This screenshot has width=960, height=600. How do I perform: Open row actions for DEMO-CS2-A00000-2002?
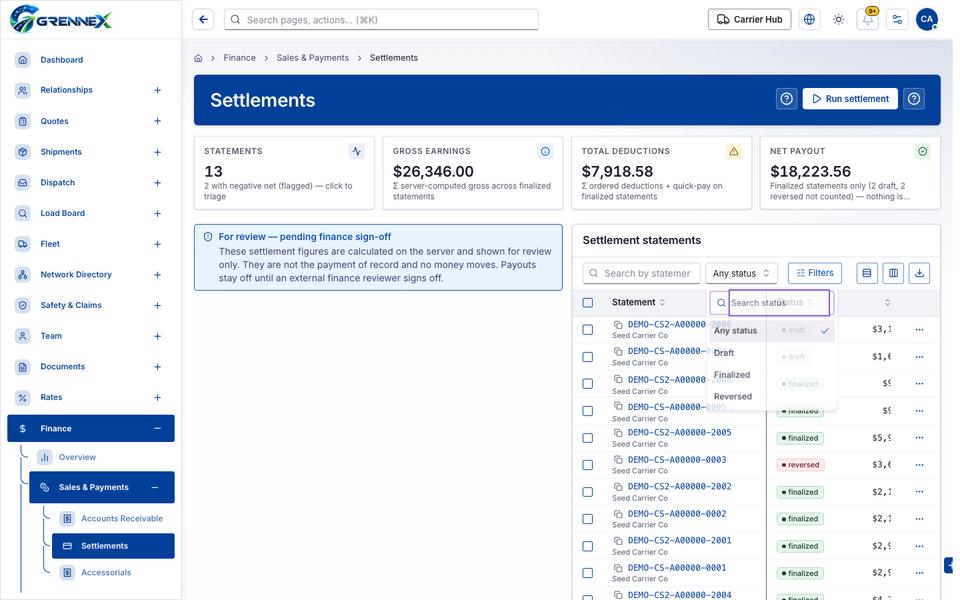point(920,492)
